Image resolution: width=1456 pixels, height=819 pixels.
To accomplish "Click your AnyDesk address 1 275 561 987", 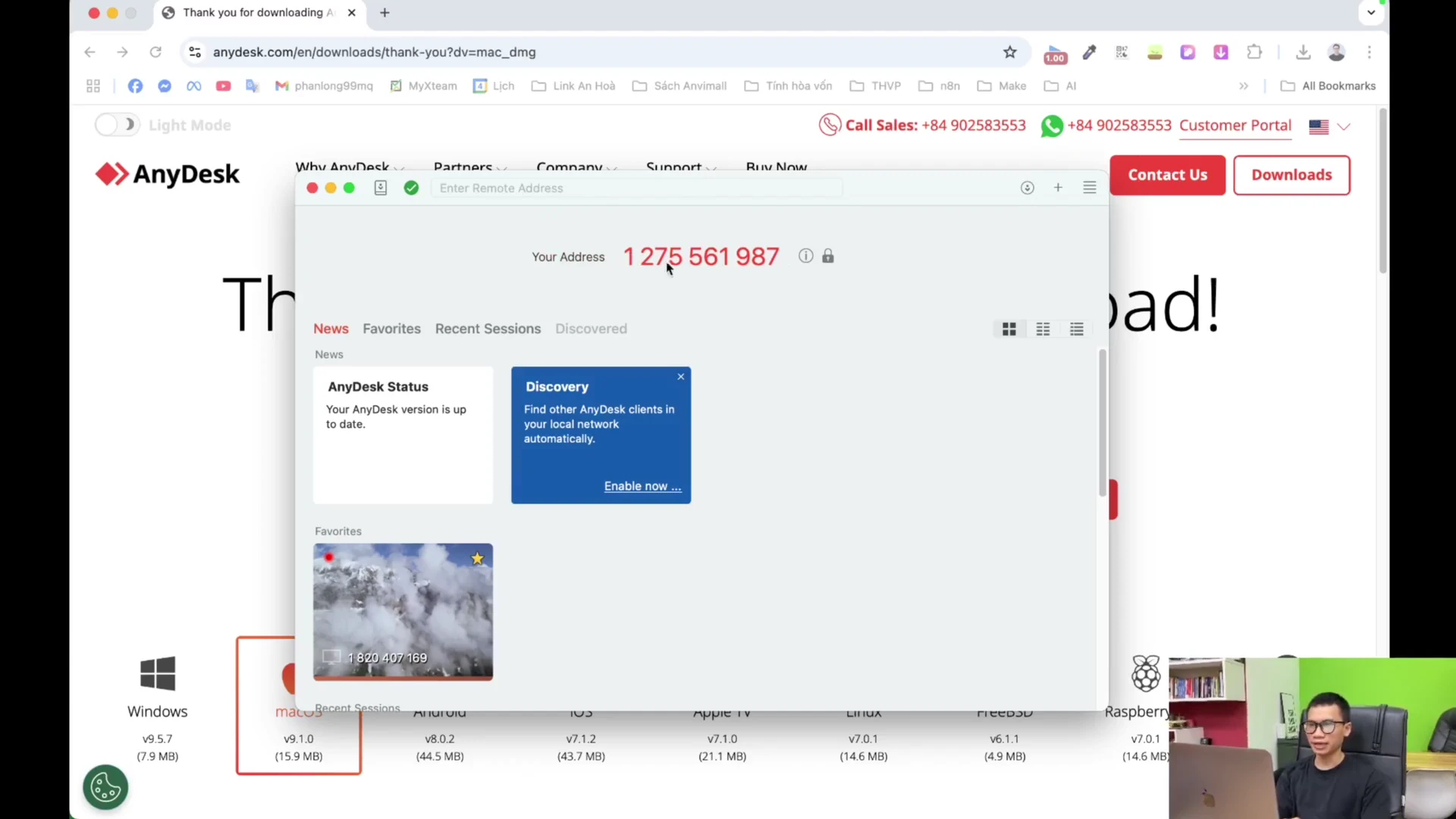I will pyautogui.click(x=701, y=256).
